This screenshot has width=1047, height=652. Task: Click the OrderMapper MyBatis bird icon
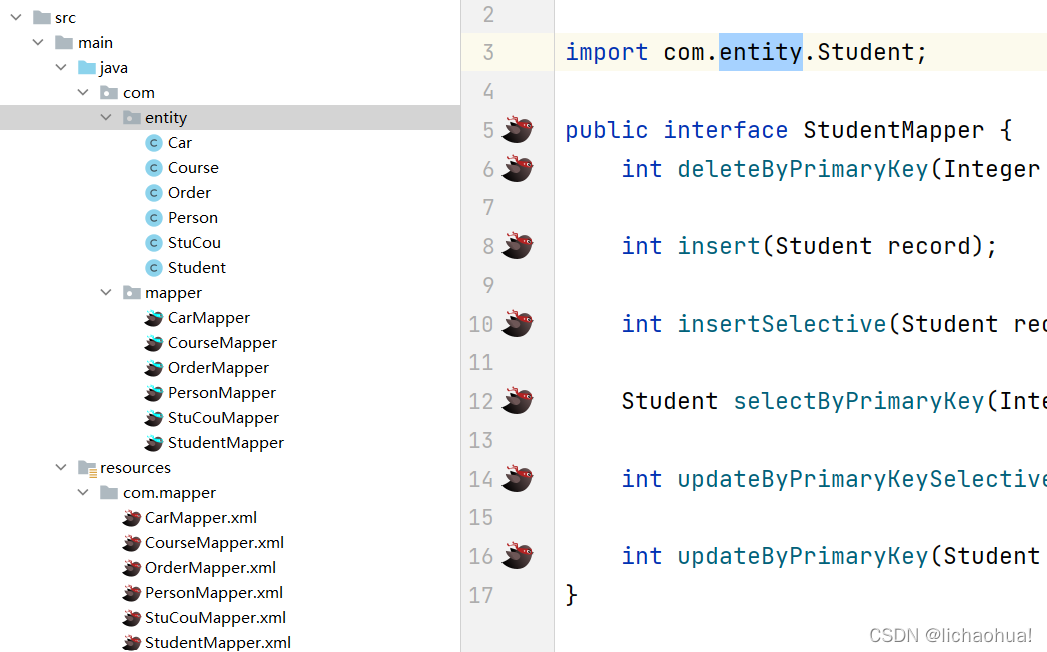[154, 368]
